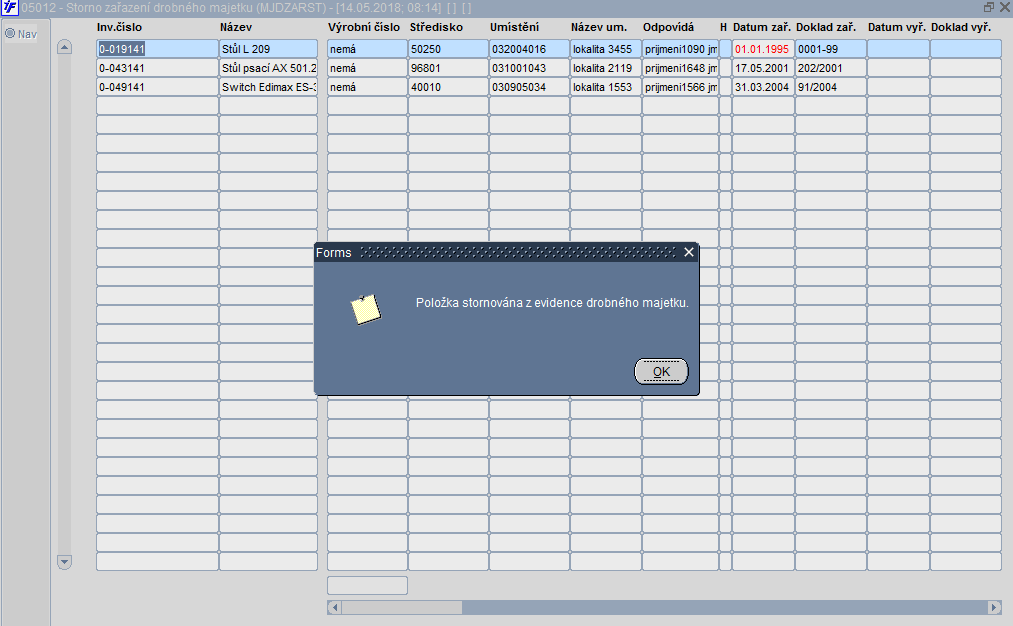Click the date cell 17.05.2001
This screenshot has height=626, width=1013.
(763, 68)
